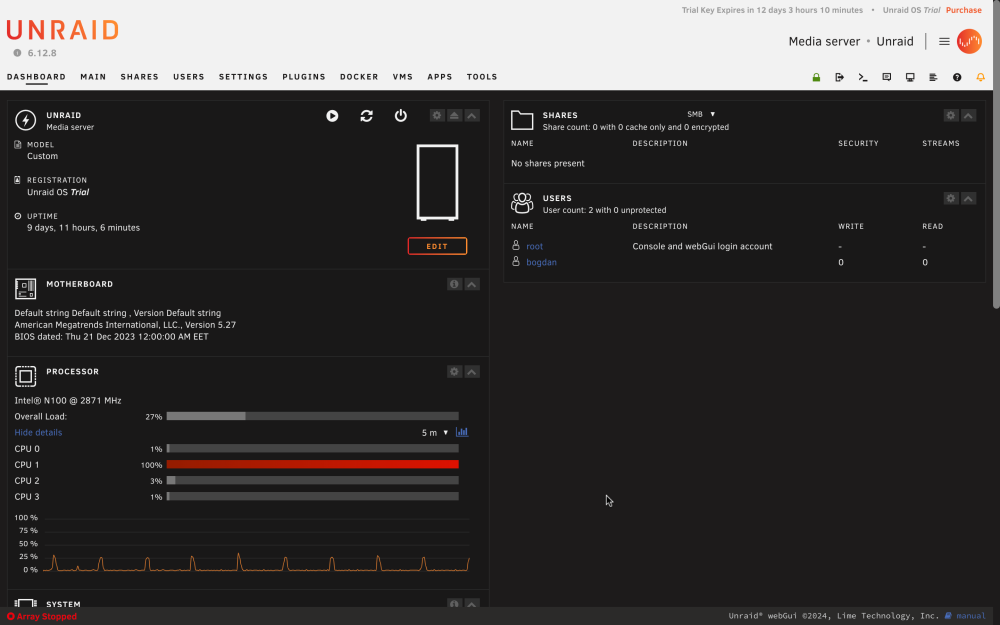Click the Unraid logo
The height and width of the screenshot is (625, 1000).
click(x=62, y=30)
